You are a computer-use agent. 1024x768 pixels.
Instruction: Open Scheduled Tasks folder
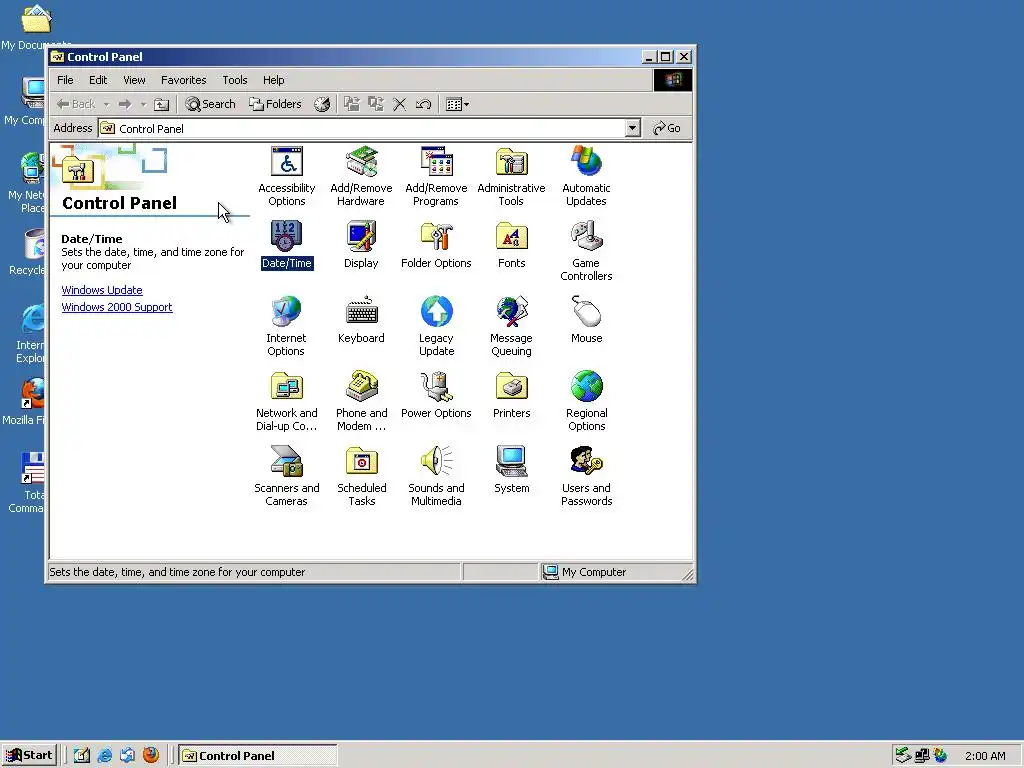click(x=361, y=477)
